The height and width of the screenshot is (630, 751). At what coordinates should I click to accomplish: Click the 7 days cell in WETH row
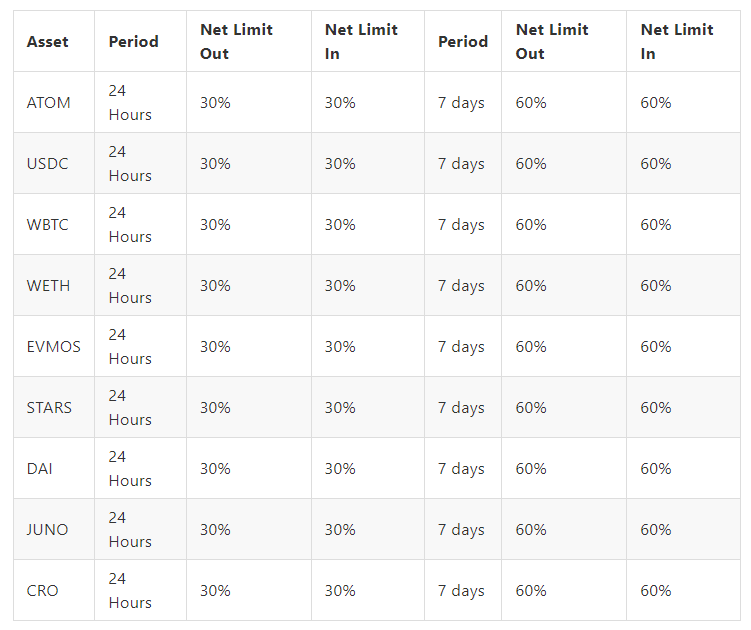coord(461,286)
